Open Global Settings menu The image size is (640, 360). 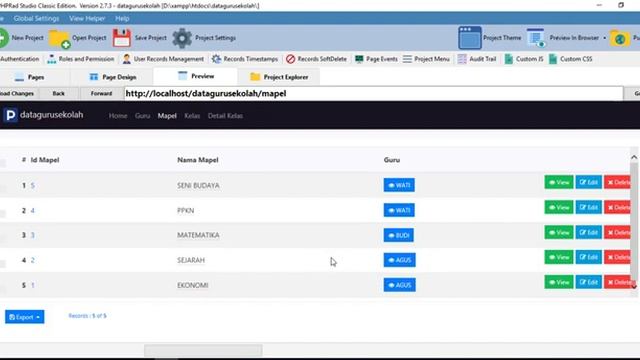36,18
